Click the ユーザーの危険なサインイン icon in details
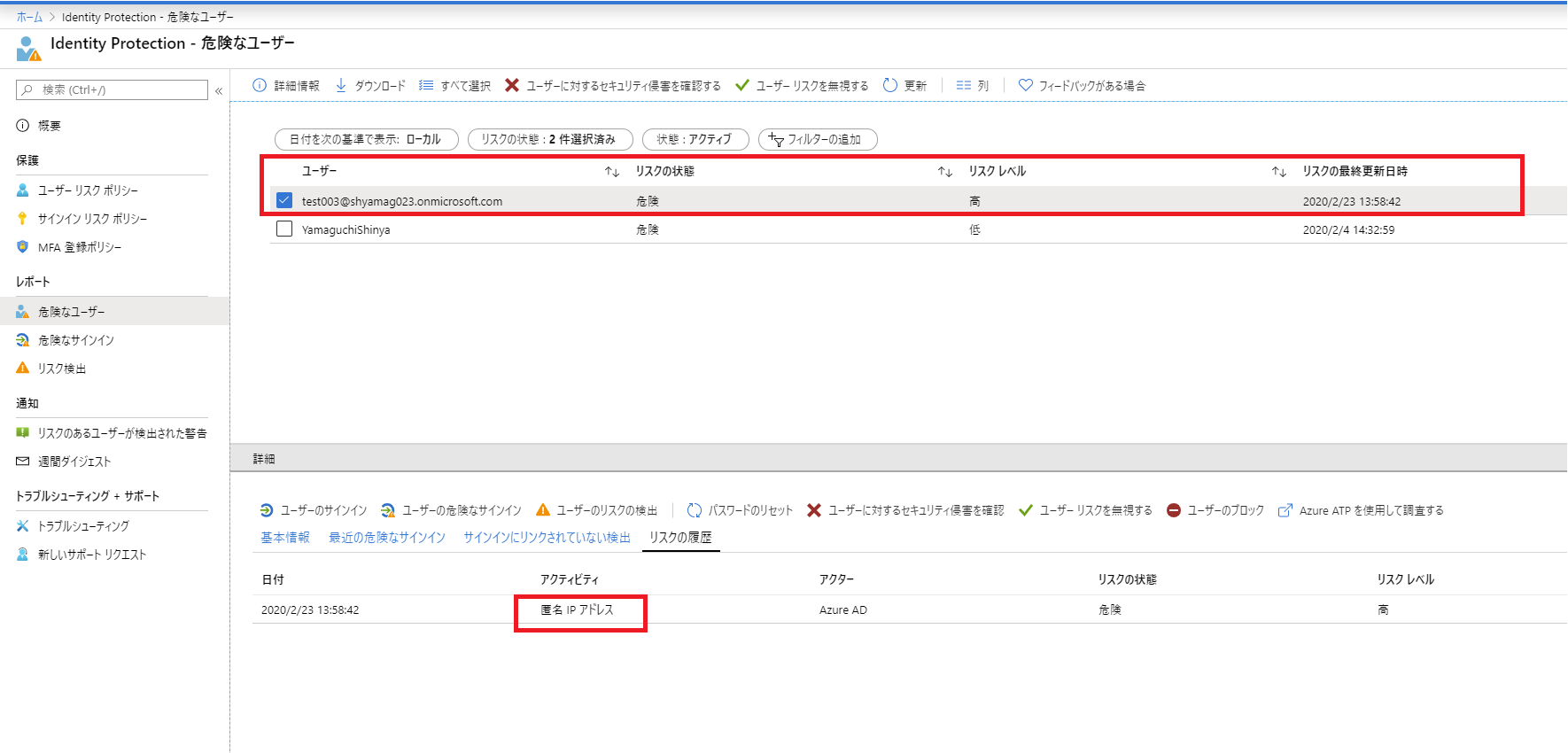 [x=388, y=510]
